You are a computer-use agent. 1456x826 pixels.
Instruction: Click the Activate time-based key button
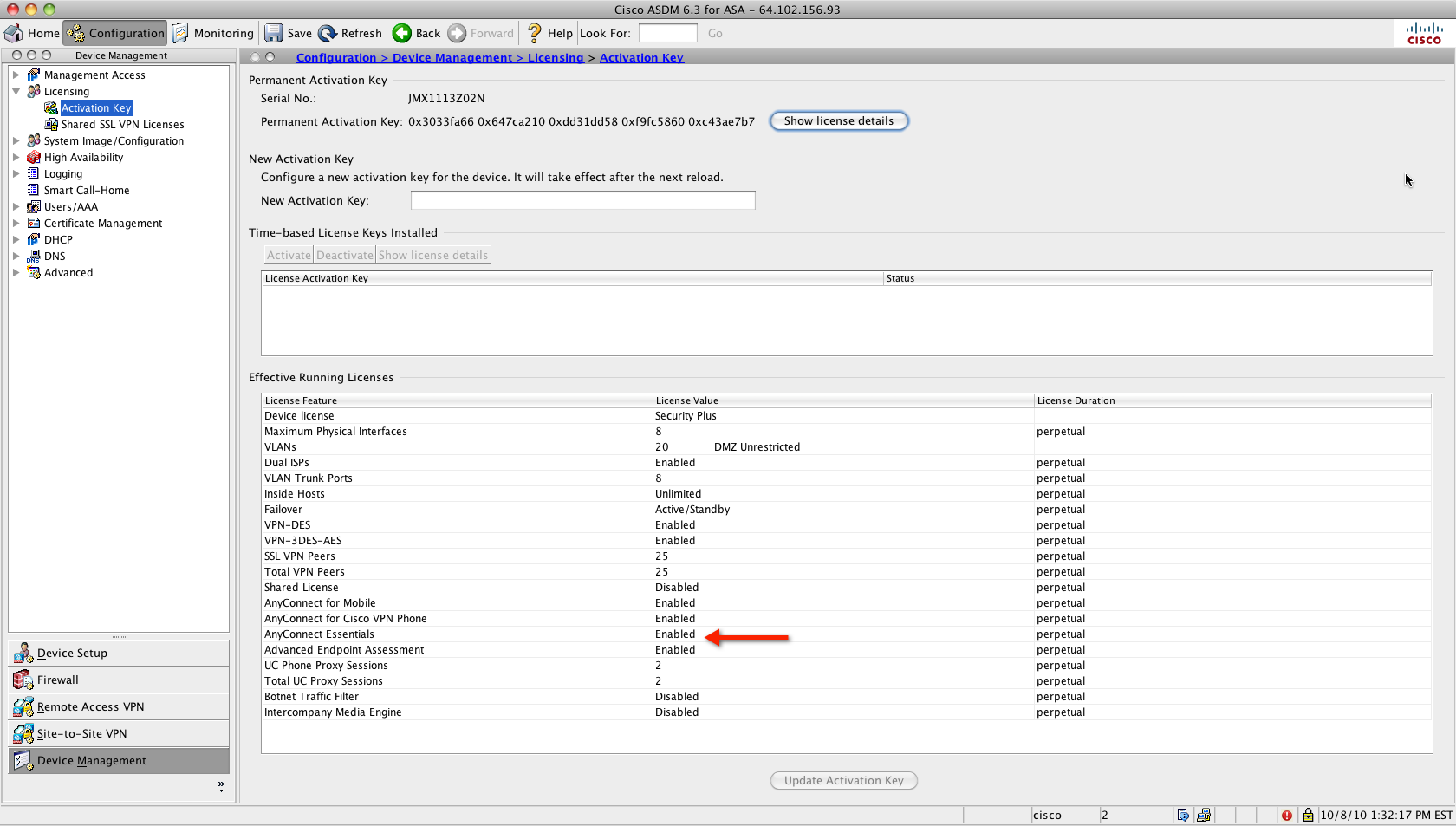[289, 256]
